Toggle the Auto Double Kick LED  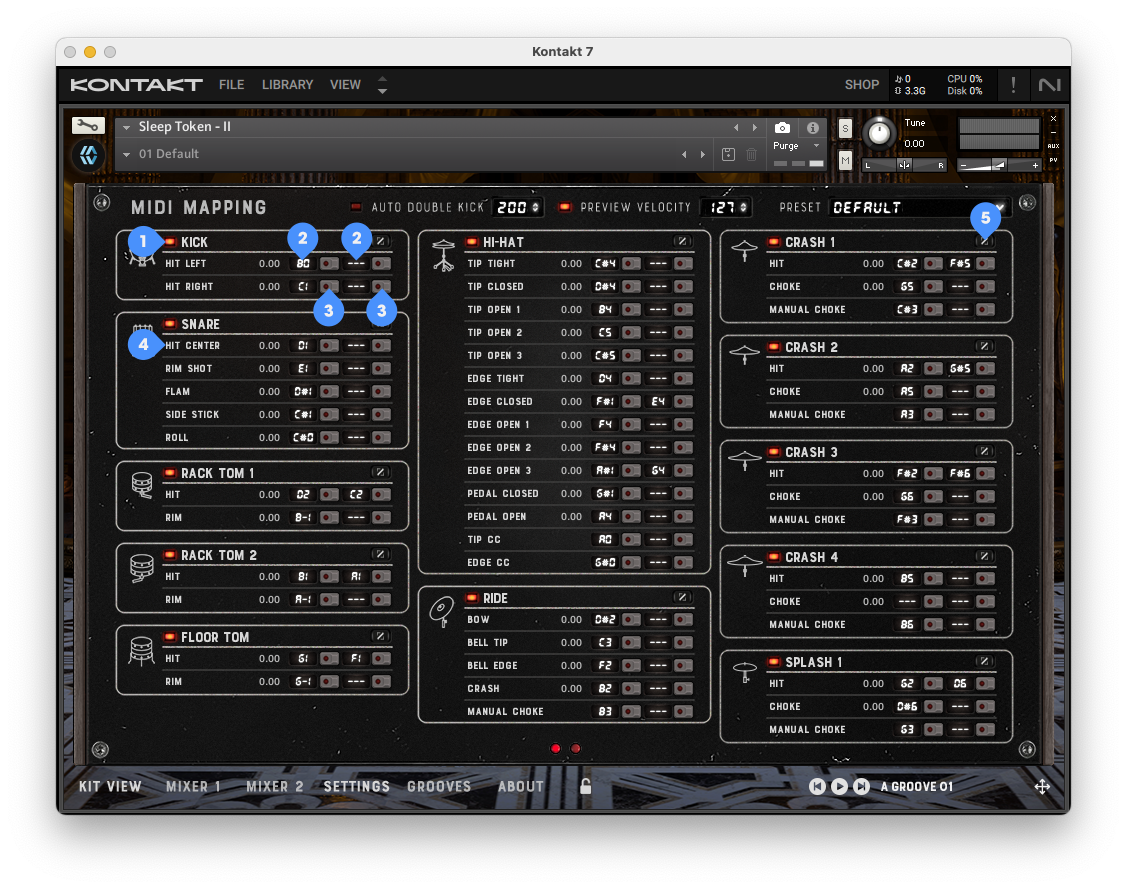[x=357, y=207]
